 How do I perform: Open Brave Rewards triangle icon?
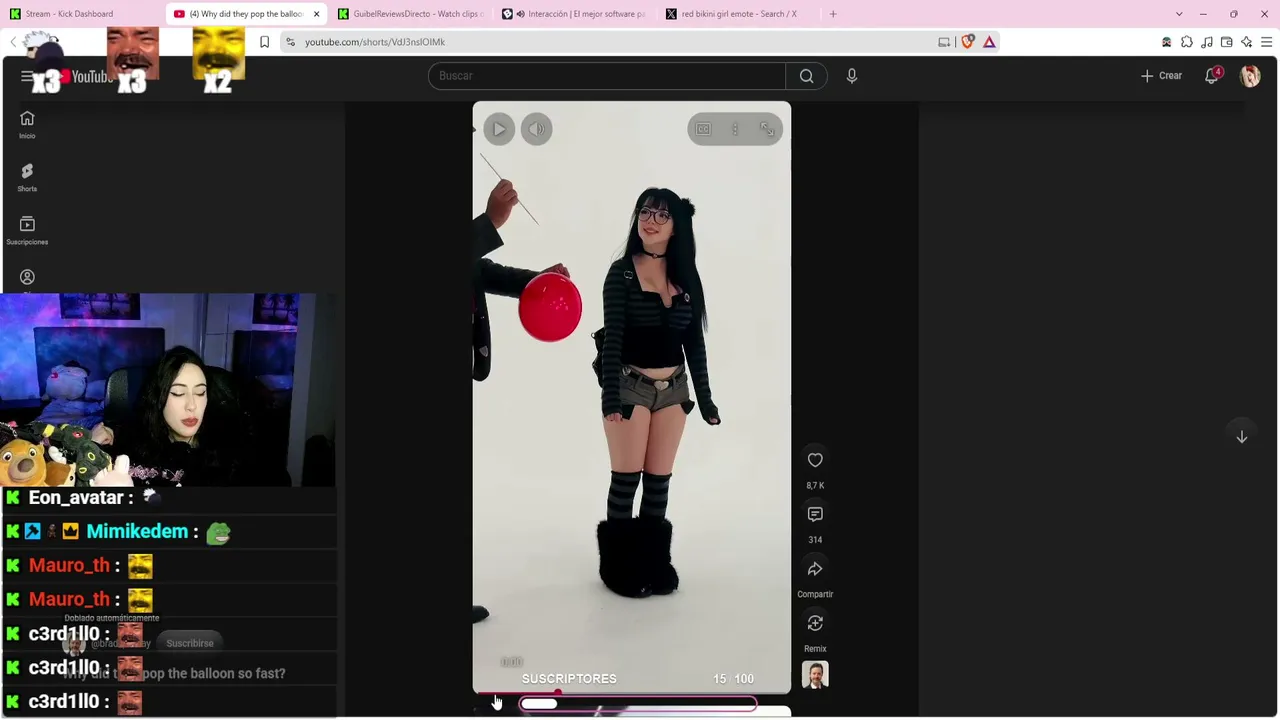click(x=989, y=42)
